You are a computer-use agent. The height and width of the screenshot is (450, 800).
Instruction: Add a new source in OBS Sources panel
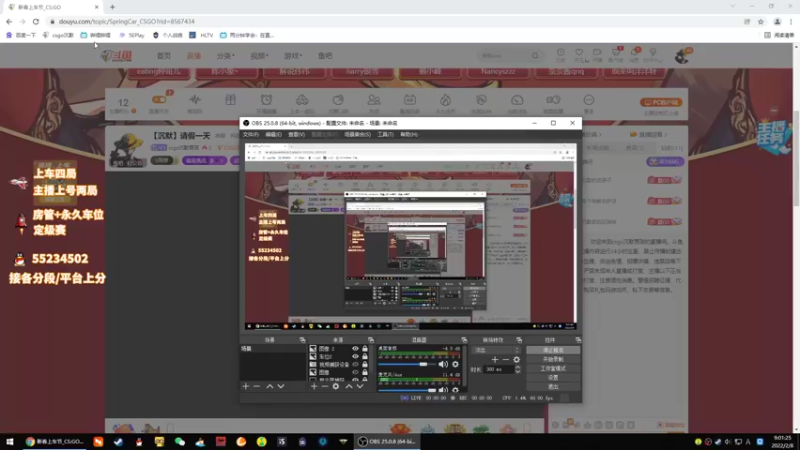point(314,387)
